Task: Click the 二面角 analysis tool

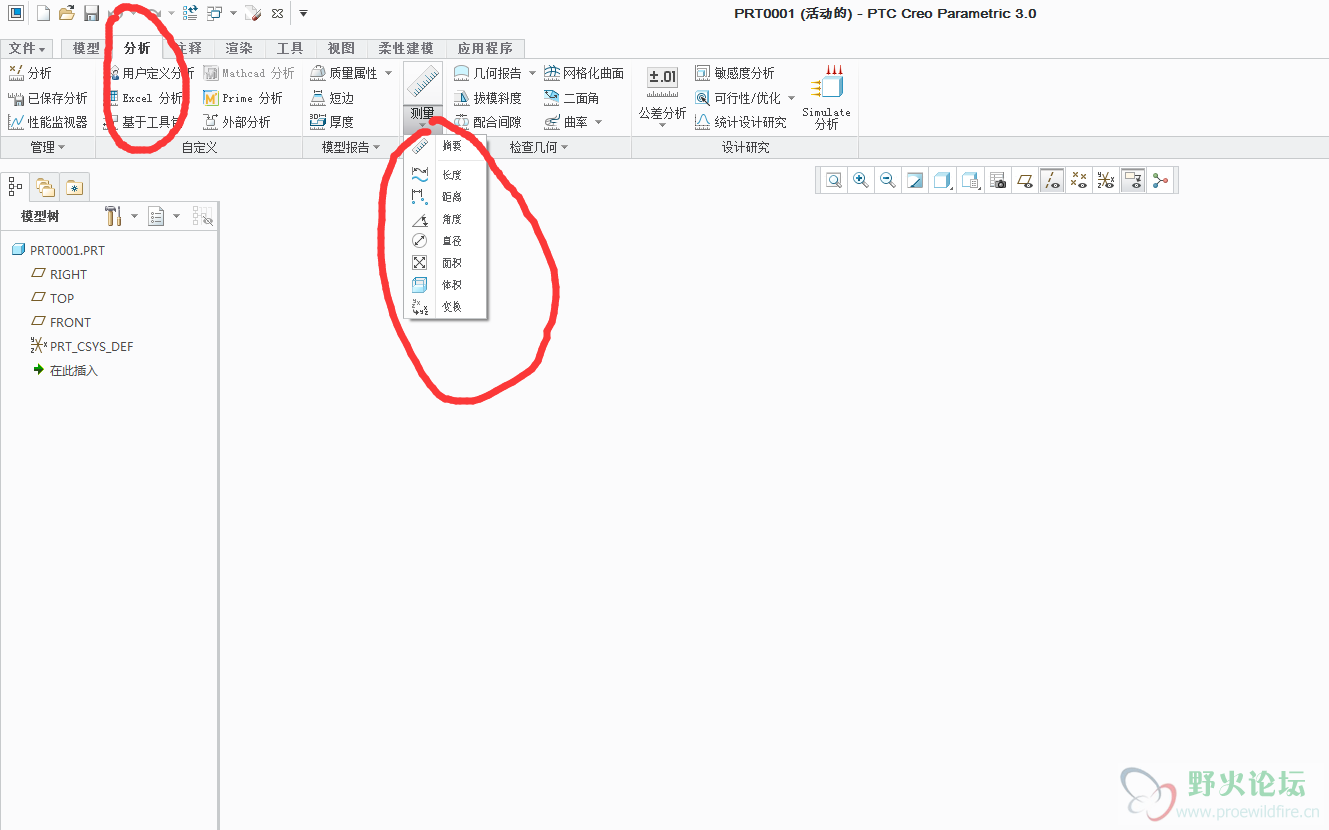Action: [x=572, y=98]
